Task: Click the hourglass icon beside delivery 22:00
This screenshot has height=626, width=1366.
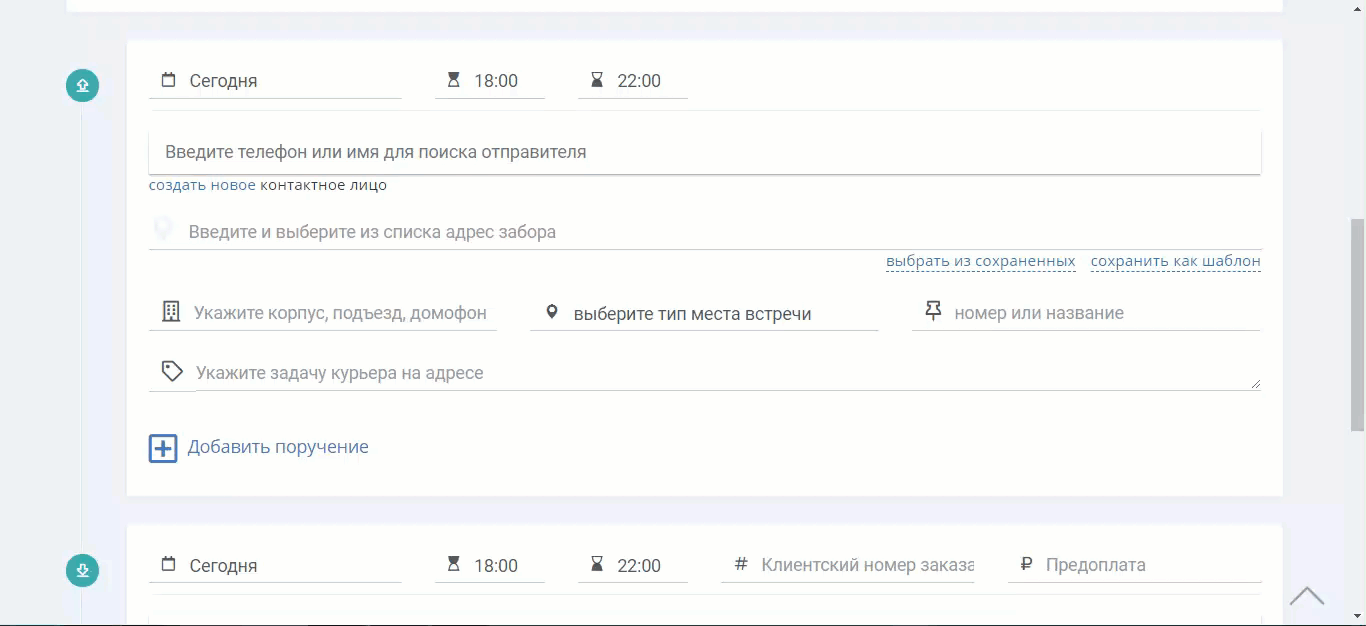Action: point(597,564)
